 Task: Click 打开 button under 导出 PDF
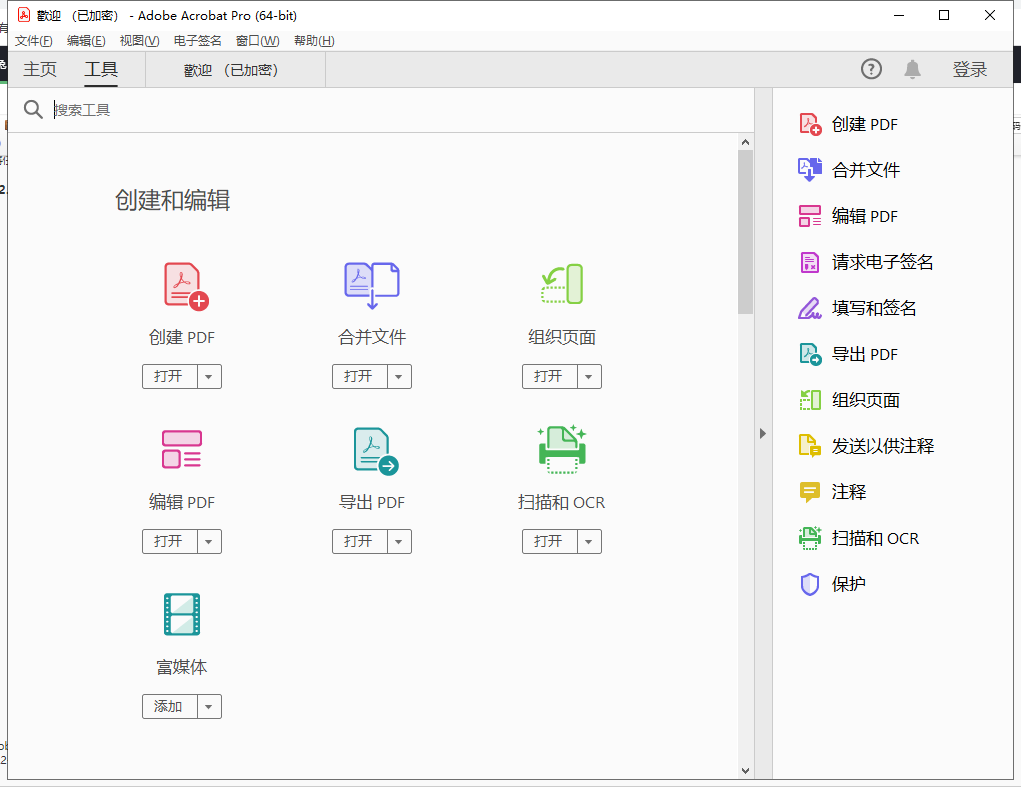pos(359,542)
